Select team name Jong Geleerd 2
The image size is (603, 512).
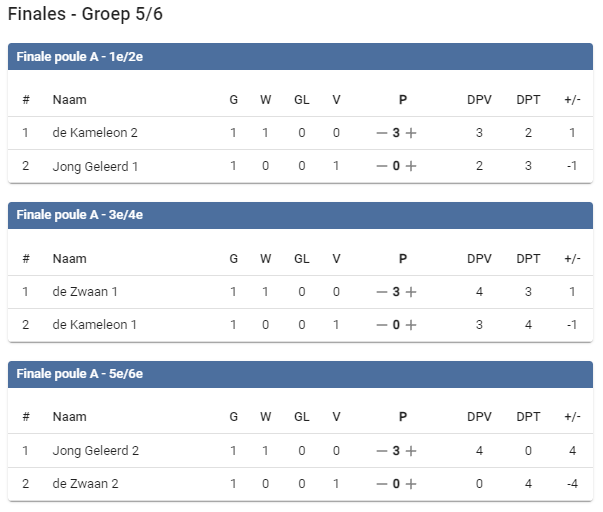[96, 451]
